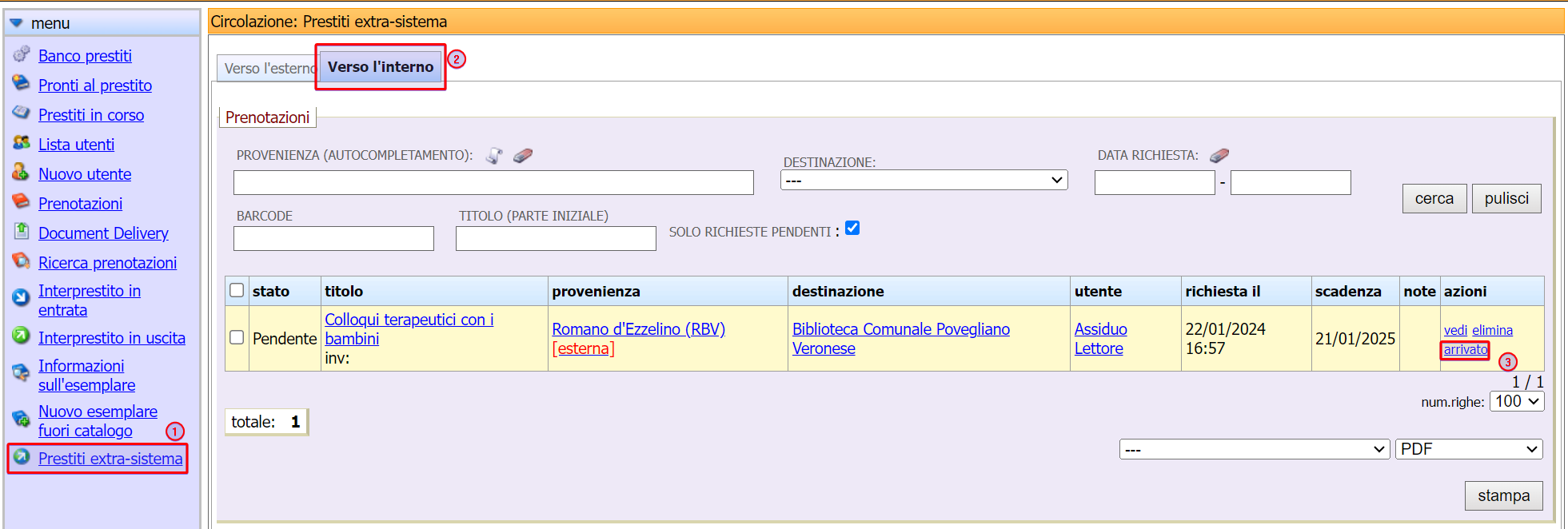The height and width of the screenshot is (529, 1568).
Task: Click the Prestiti extra-sistema icon
Action: click(x=22, y=457)
